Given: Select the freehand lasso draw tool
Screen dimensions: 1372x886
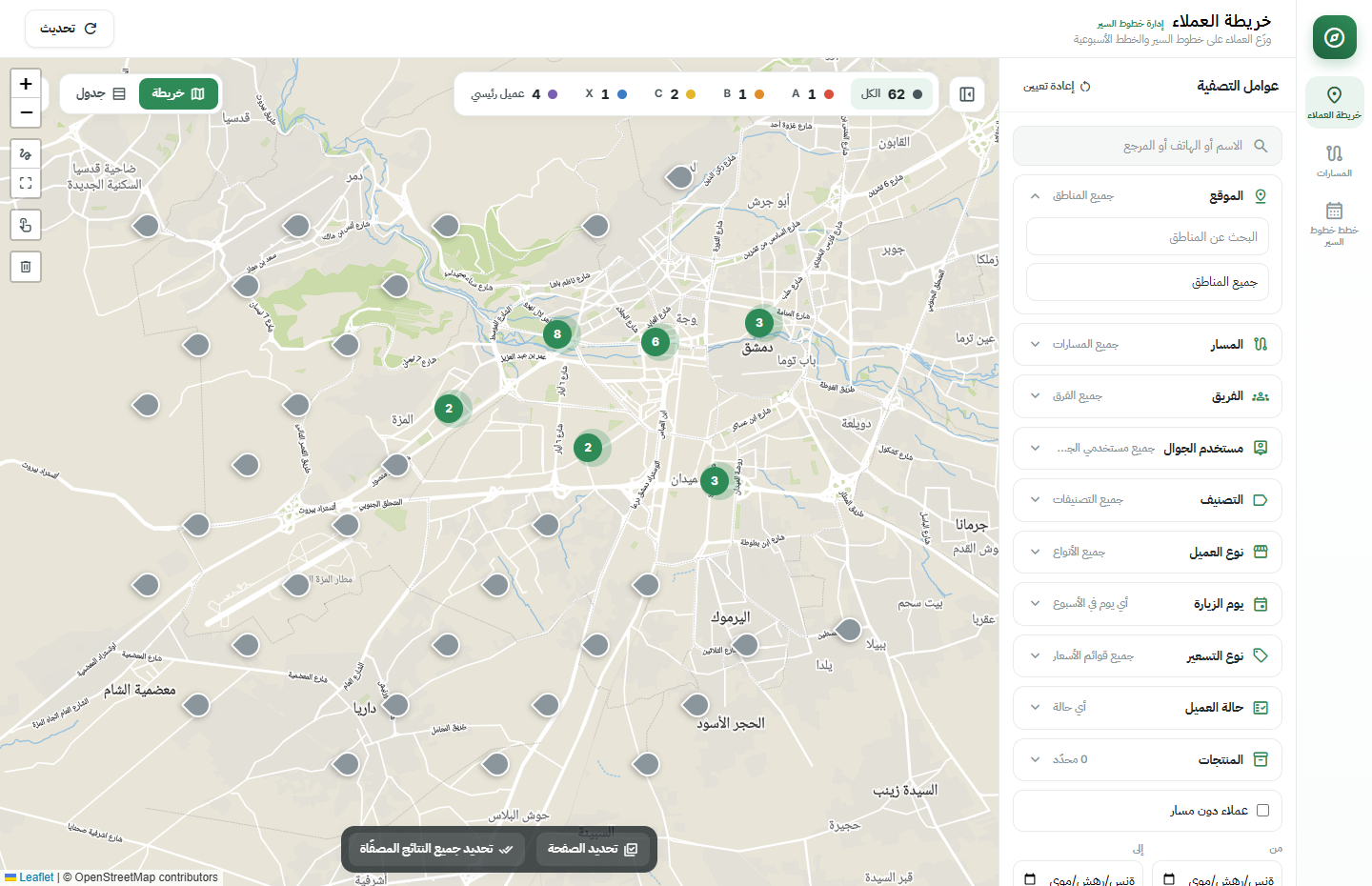Looking at the screenshot, I should click(x=26, y=154).
